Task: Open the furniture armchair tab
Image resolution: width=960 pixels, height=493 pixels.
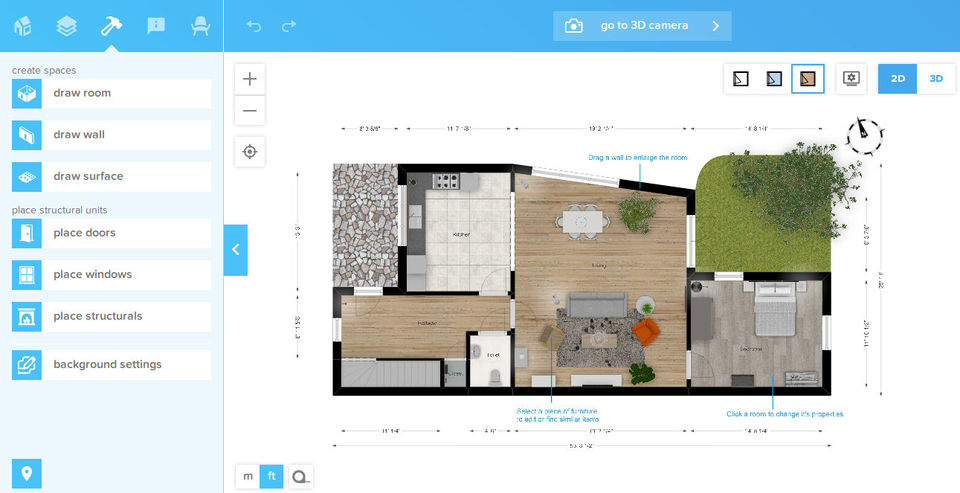Action: pyautogui.click(x=200, y=26)
